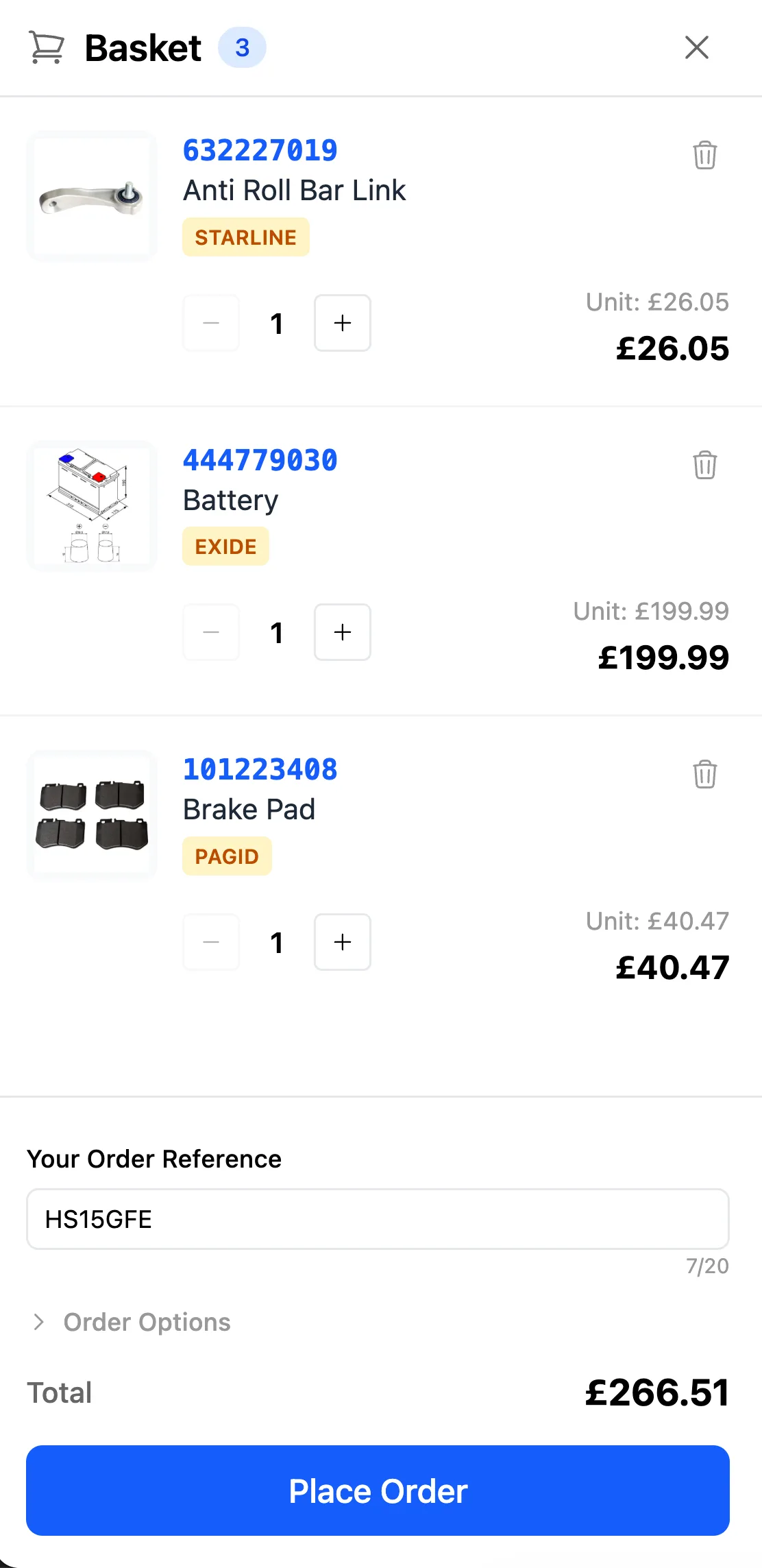Delete the Pagid Brake Pad item
The height and width of the screenshot is (1568, 762).
pyautogui.click(x=704, y=774)
